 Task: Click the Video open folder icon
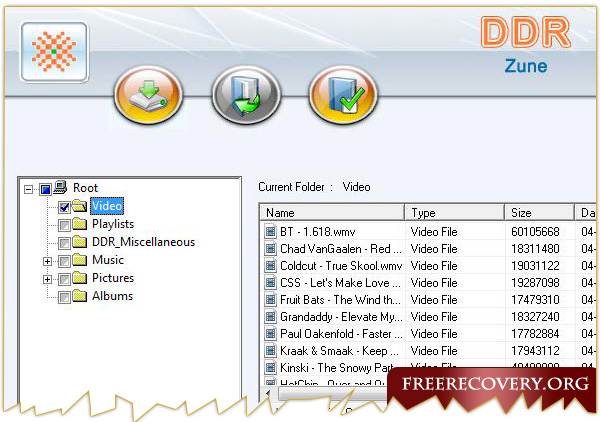pyautogui.click(x=80, y=206)
